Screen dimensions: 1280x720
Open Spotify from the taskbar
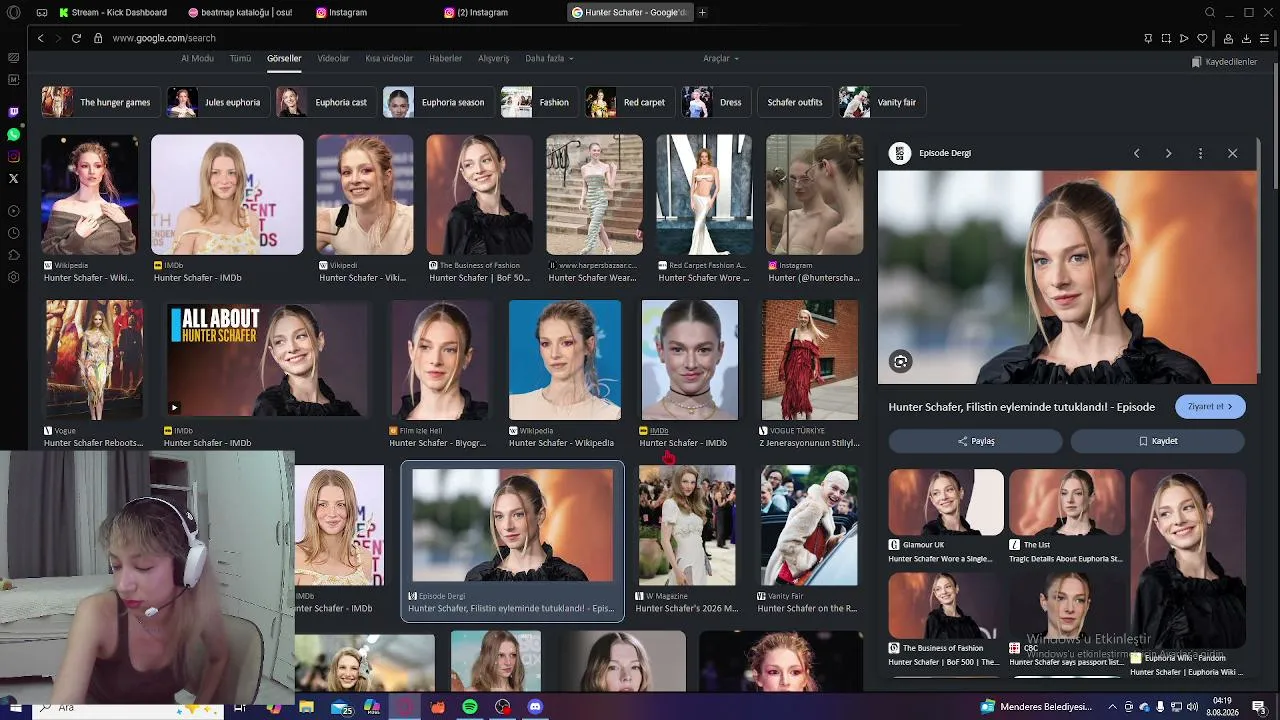pos(470,707)
